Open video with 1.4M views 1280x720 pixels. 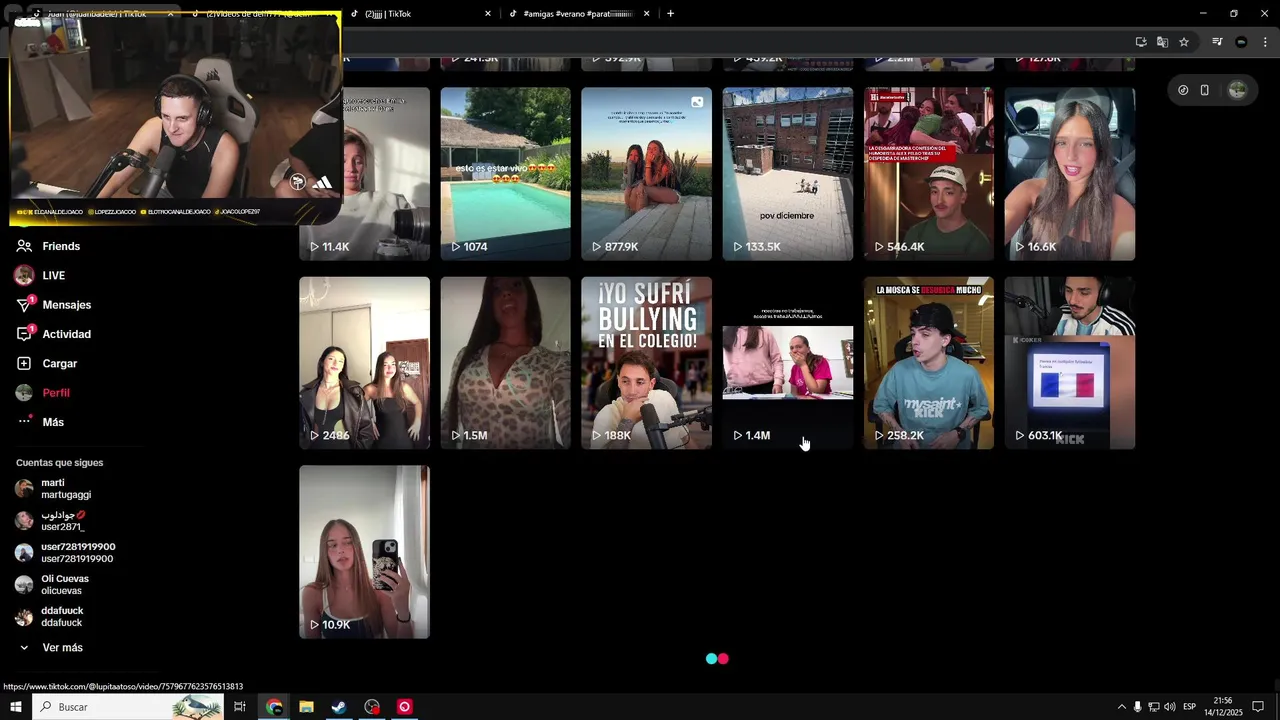(x=788, y=363)
